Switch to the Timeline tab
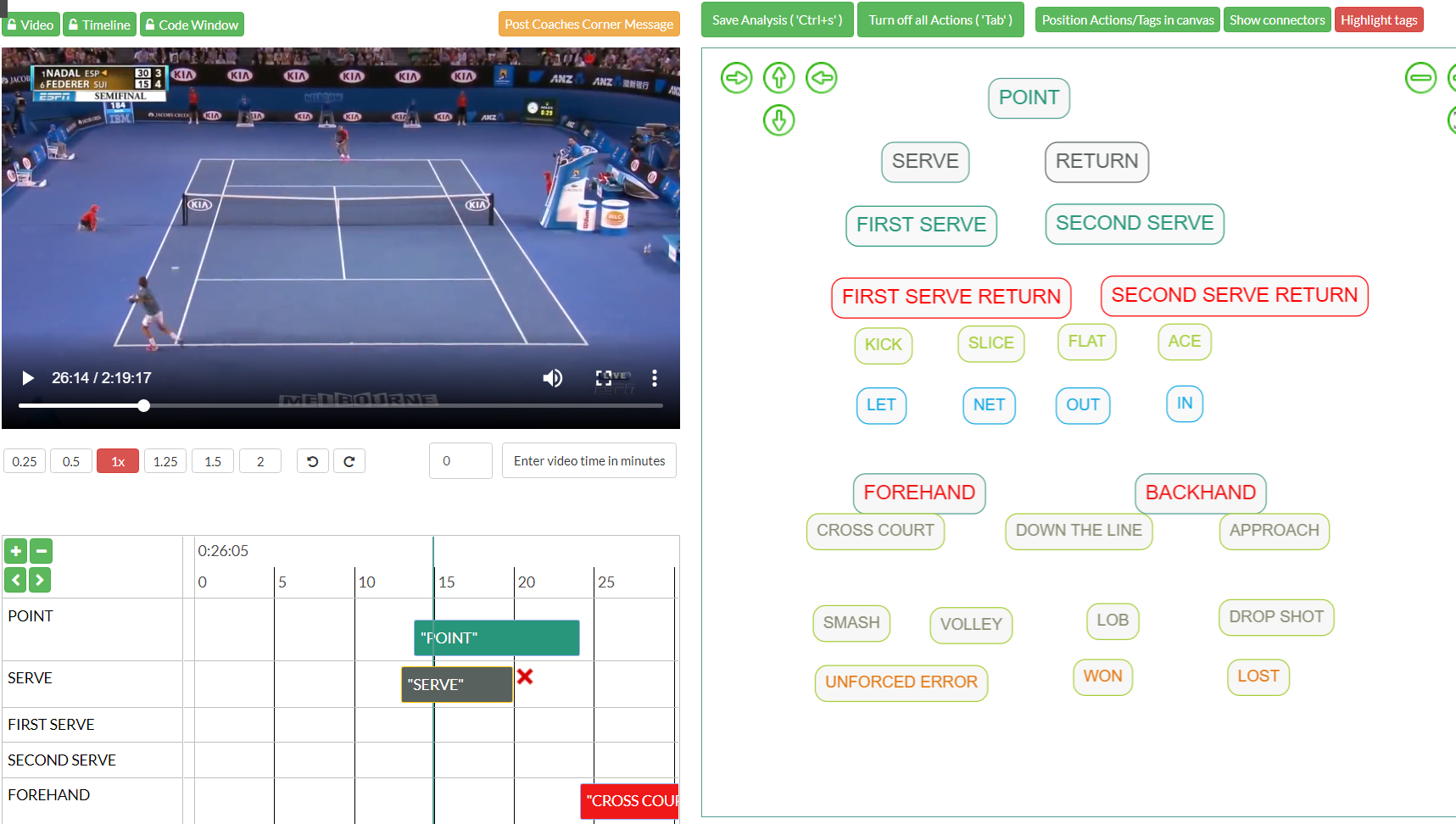 coord(99,24)
